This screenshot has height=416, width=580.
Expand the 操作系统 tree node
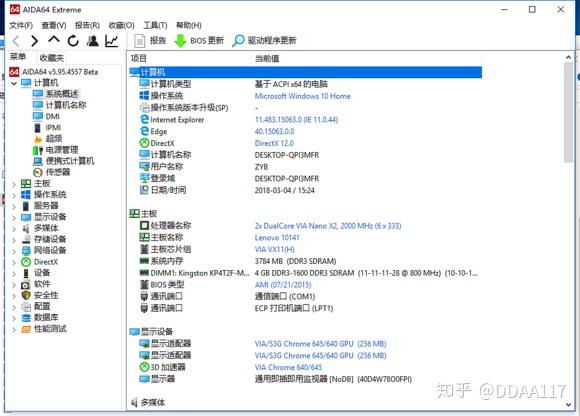(x=14, y=195)
